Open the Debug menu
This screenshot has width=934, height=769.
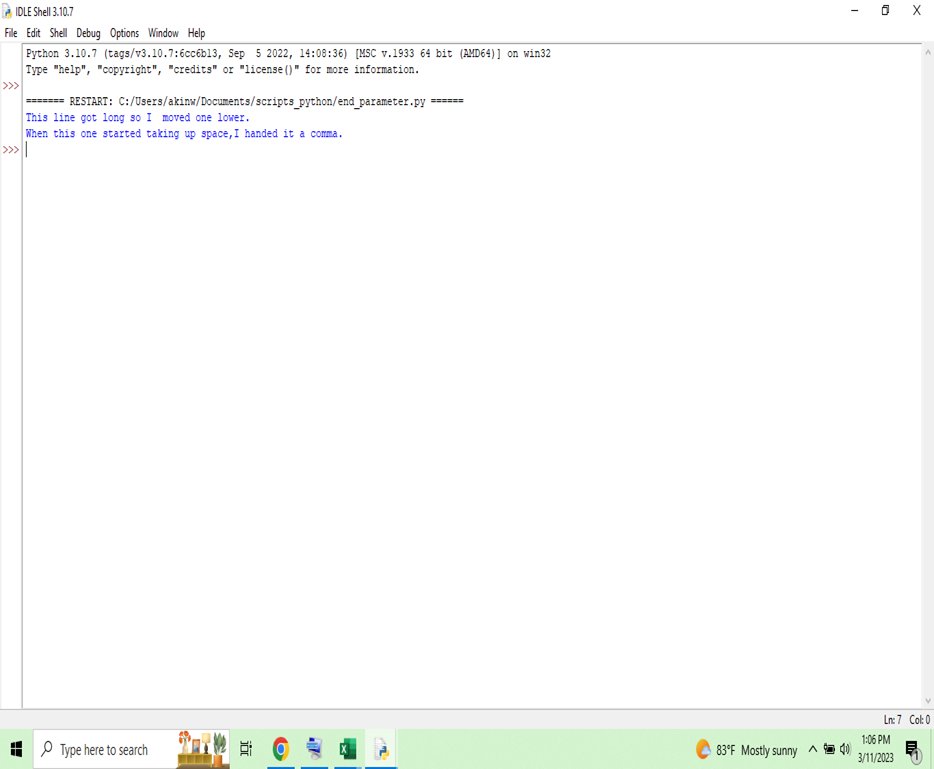click(88, 33)
